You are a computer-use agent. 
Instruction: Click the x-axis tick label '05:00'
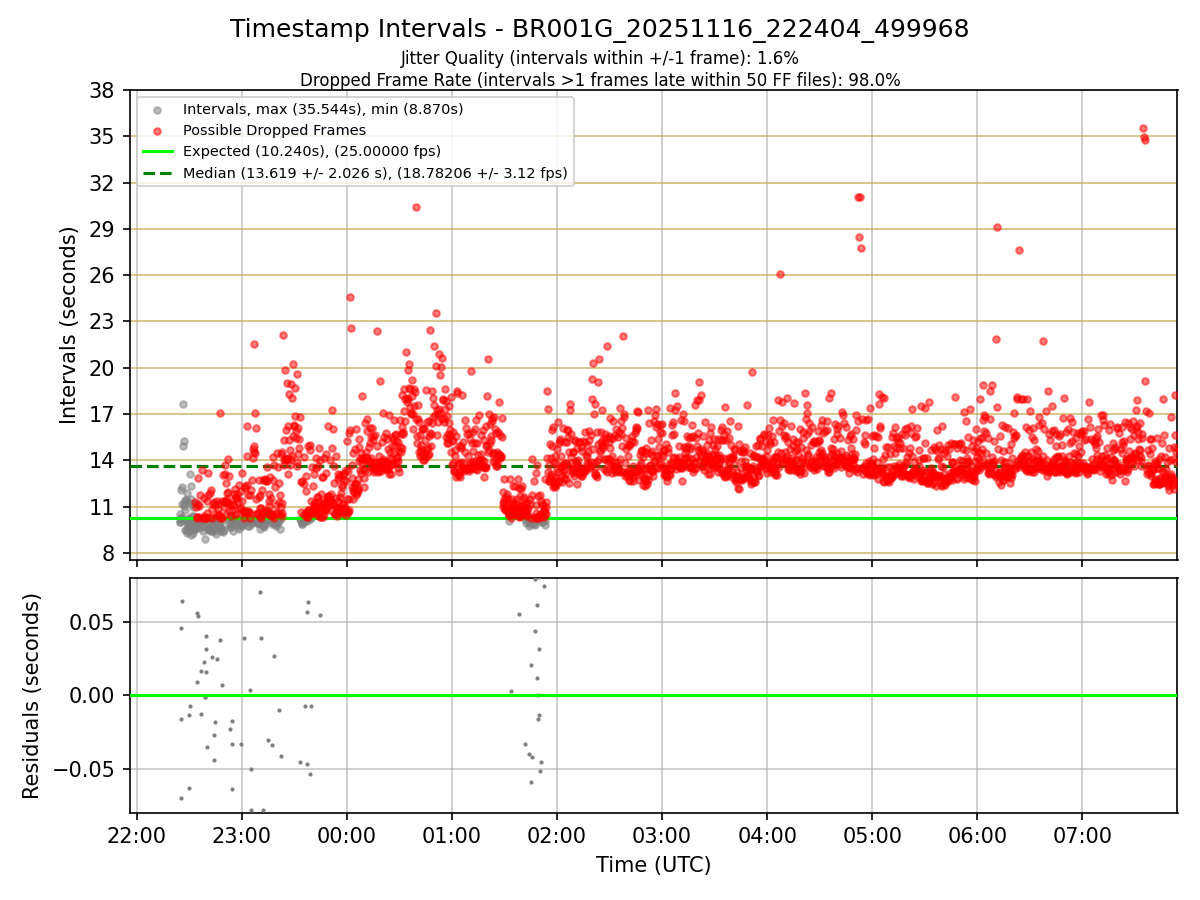872,834
